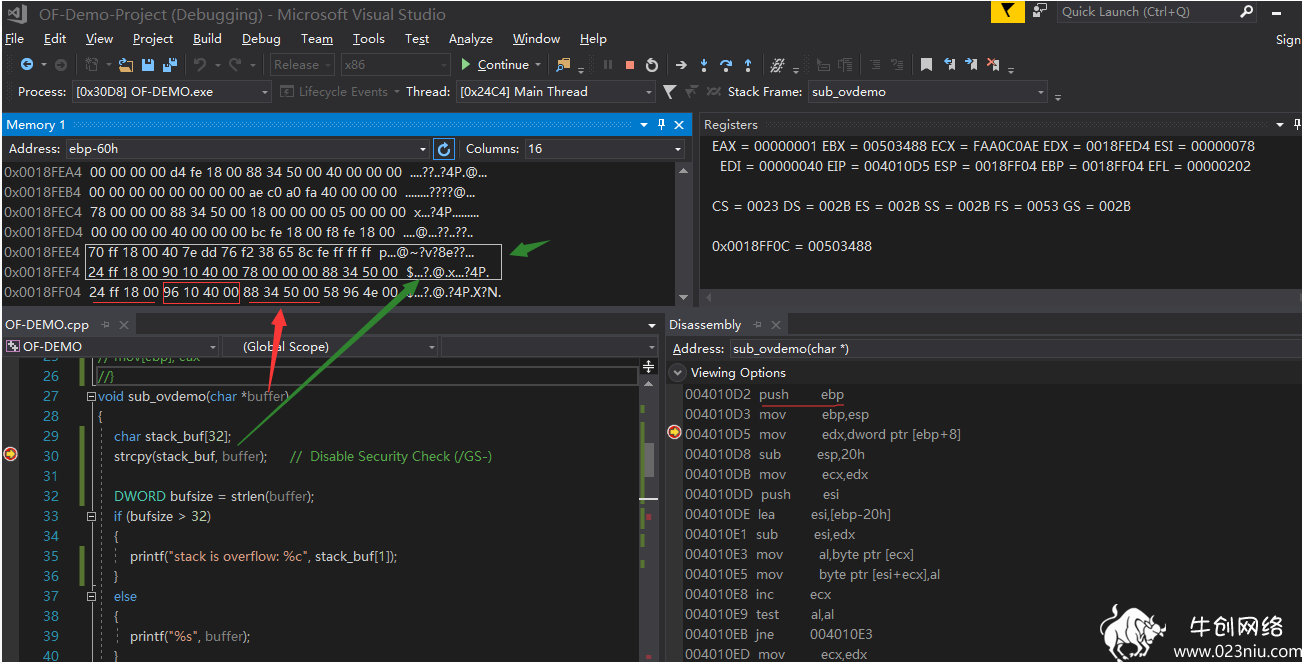Open the Continue button dropdown arrow
Viewport: 1302px width, 663px height.
(x=538, y=65)
